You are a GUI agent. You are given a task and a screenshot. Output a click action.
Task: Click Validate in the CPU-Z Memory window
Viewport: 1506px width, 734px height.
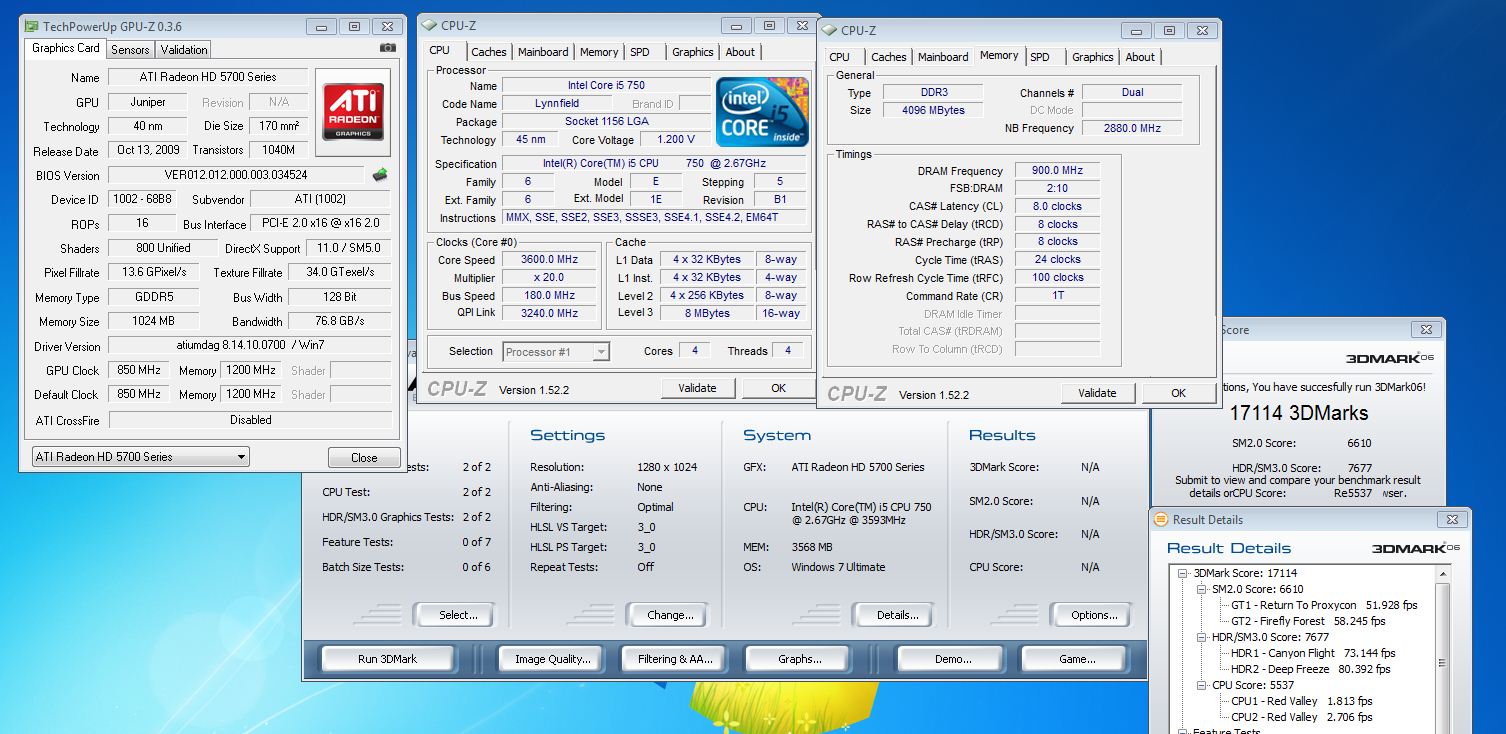[x=1097, y=393]
